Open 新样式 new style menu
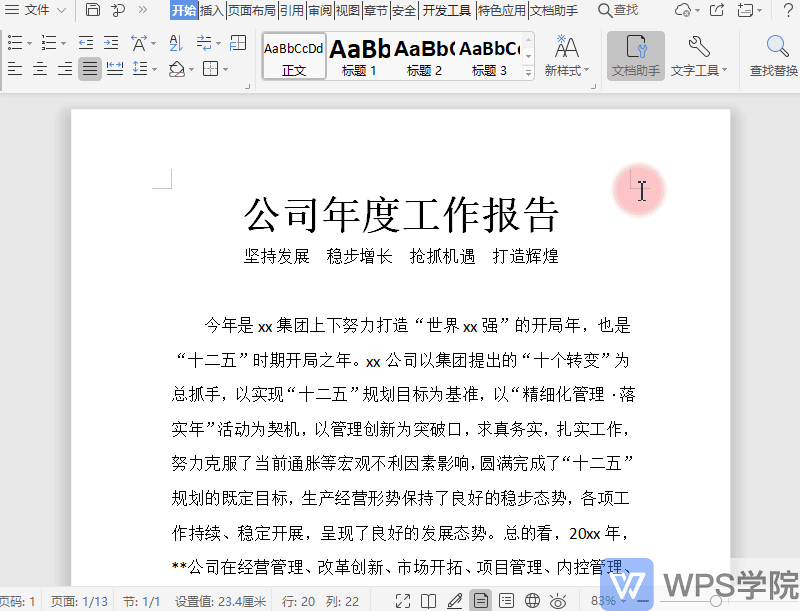This screenshot has height=611, width=800. pos(566,56)
